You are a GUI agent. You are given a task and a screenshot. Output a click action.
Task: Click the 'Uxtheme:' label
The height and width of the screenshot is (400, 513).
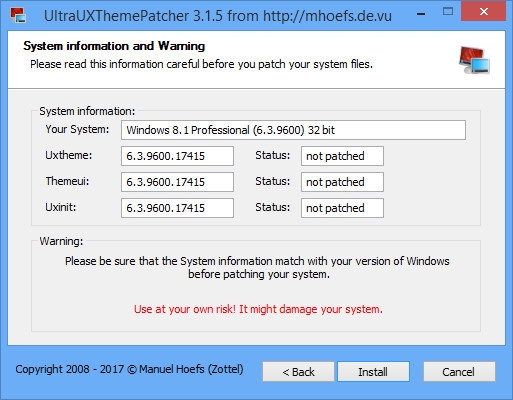click(69, 155)
